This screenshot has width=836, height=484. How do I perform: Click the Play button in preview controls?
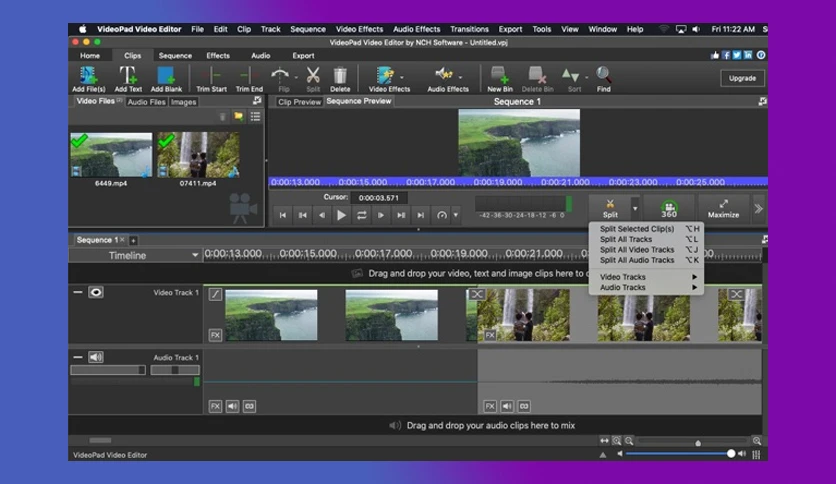coord(341,215)
